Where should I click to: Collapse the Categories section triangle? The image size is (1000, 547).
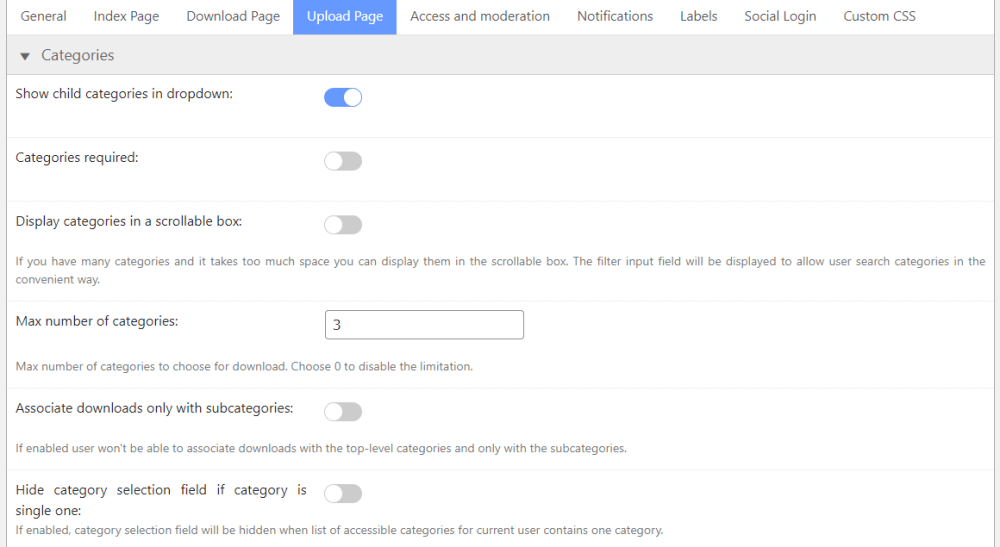pos(25,56)
